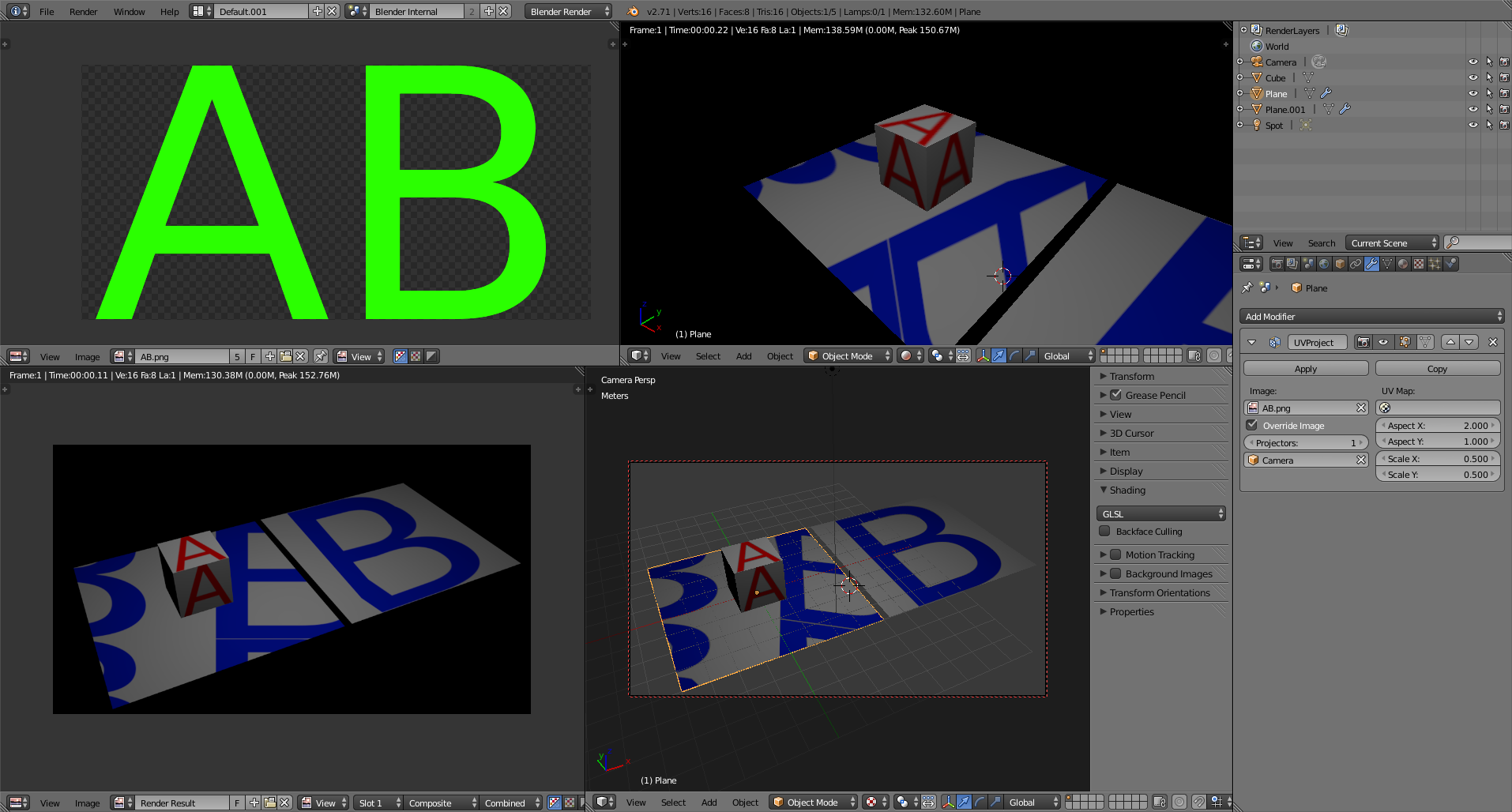Screen dimensions: 1512x812
Task: Open the Physics properties tab
Action: 1450,264
